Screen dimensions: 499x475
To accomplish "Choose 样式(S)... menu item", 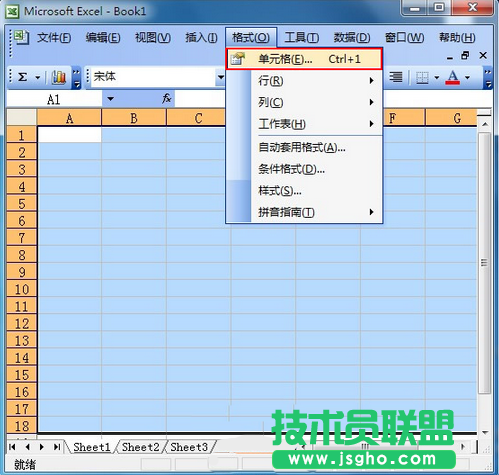I will point(304,191).
